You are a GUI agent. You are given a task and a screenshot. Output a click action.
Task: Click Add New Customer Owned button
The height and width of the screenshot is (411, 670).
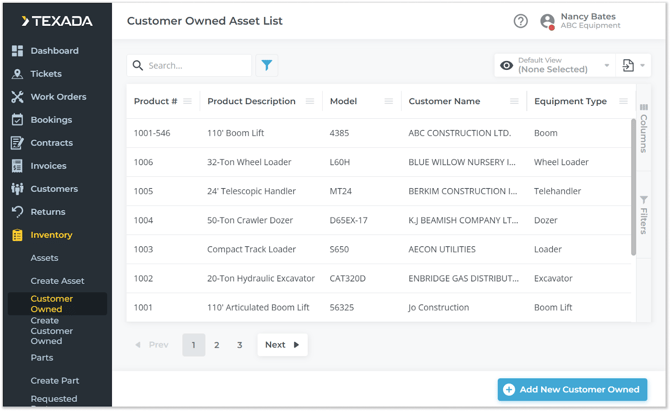pyautogui.click(x=572, y=389)
